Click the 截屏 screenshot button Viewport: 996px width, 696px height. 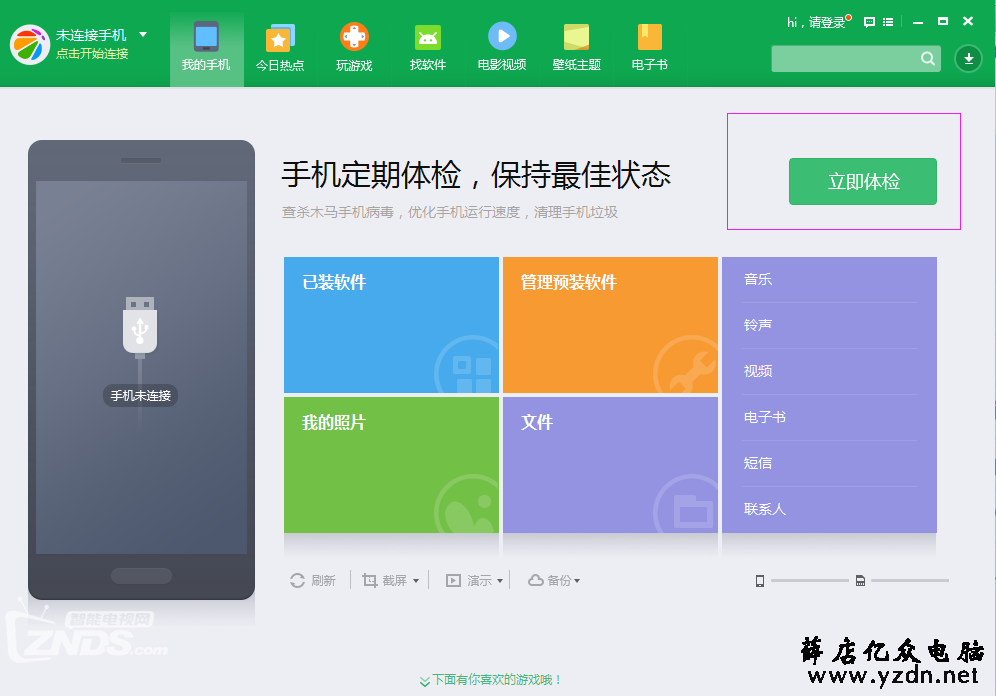tap(384, 580)
